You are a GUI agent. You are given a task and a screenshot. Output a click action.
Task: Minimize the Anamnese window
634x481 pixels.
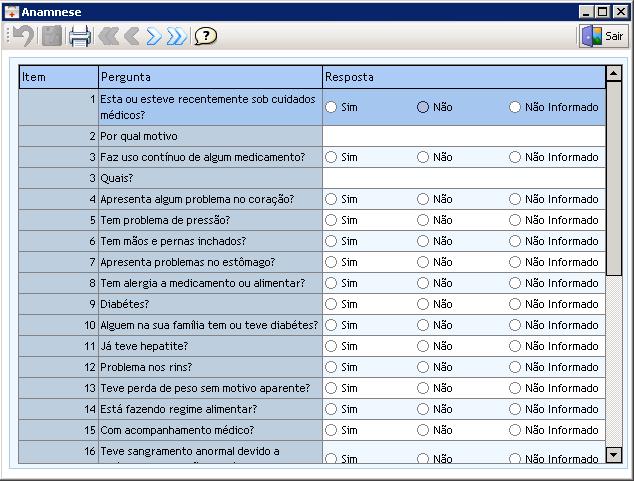click(586, 12)
